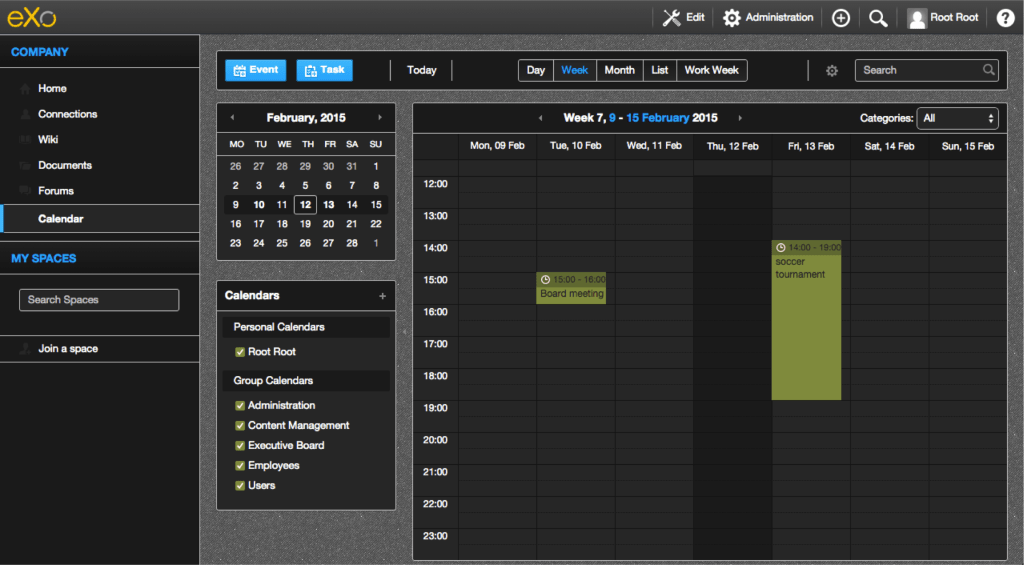
Task: Open the Administration menu in top bar
Action: (x=768, y=18)
